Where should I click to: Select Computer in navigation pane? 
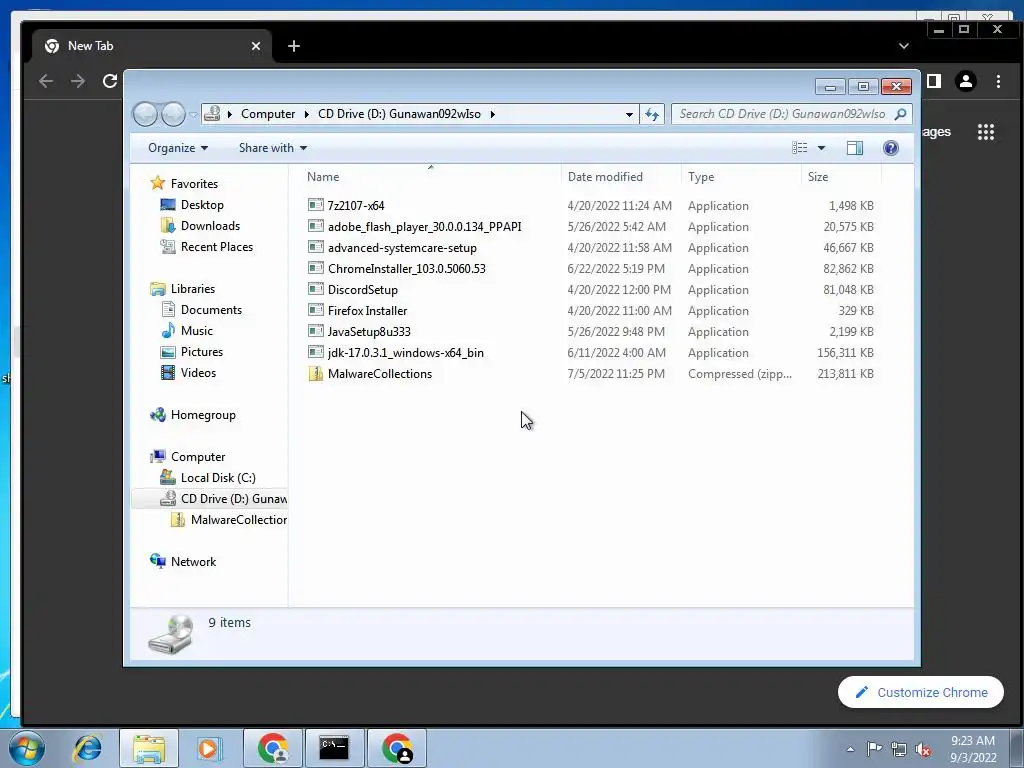198,457
